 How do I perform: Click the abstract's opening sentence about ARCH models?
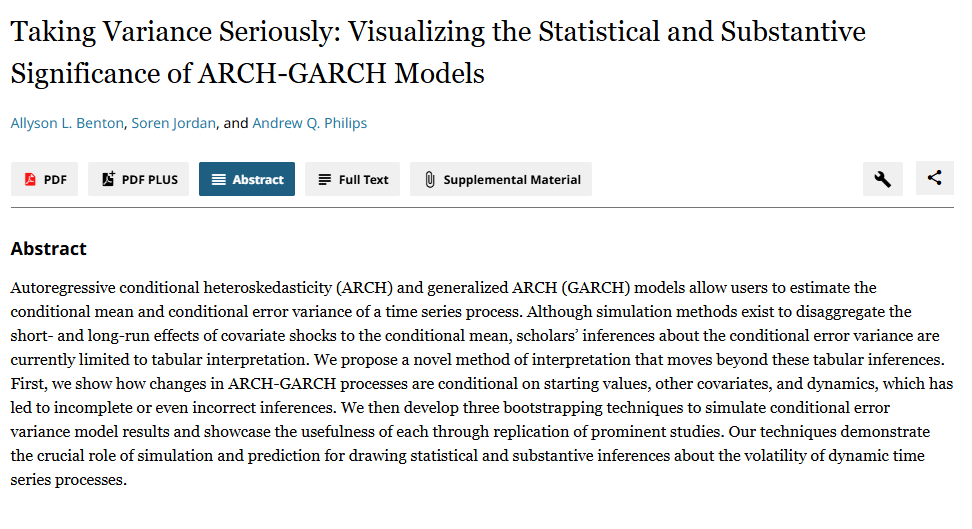[x=300, y=288]
